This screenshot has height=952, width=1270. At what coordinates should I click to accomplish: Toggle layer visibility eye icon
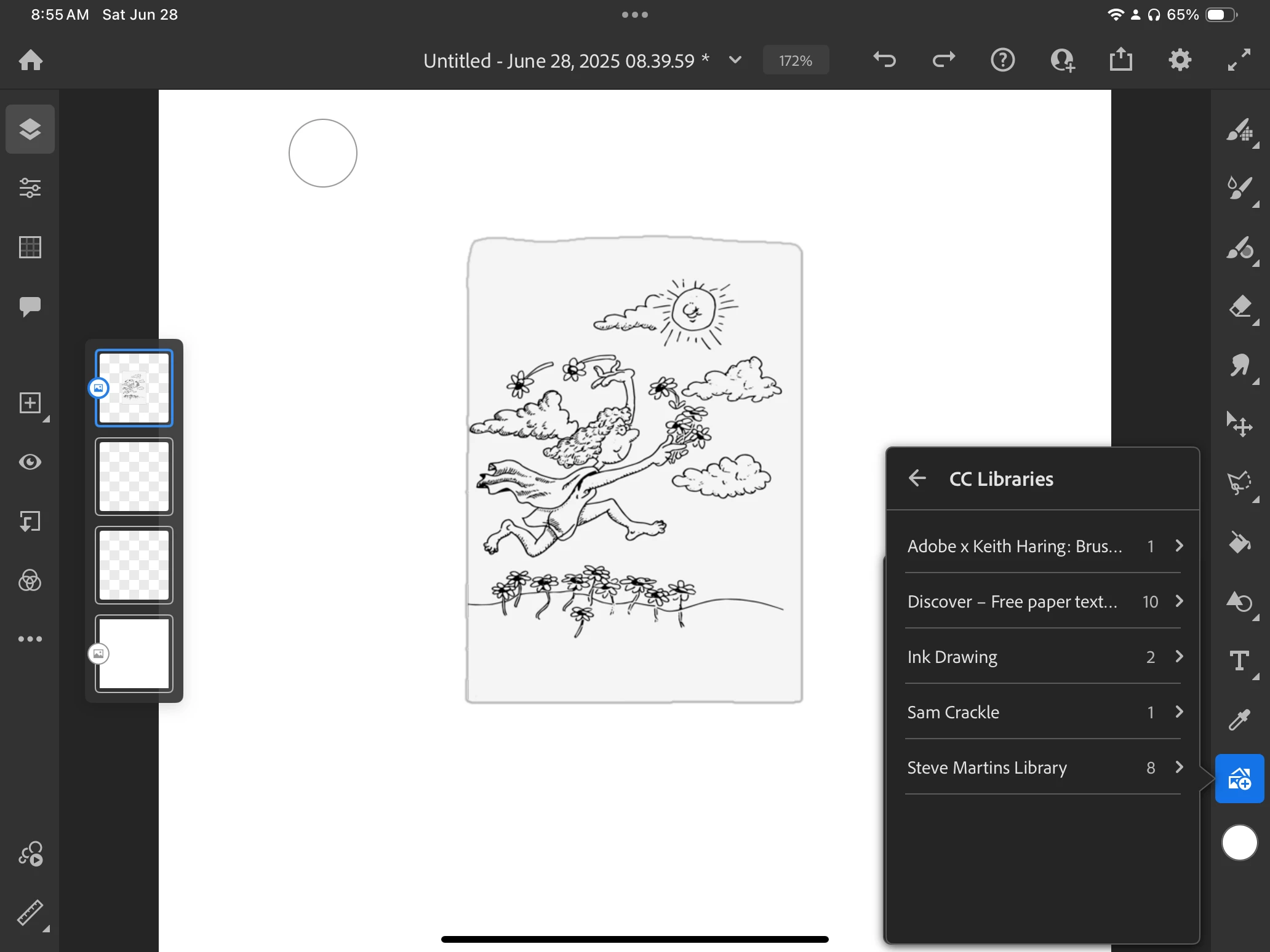30,462
